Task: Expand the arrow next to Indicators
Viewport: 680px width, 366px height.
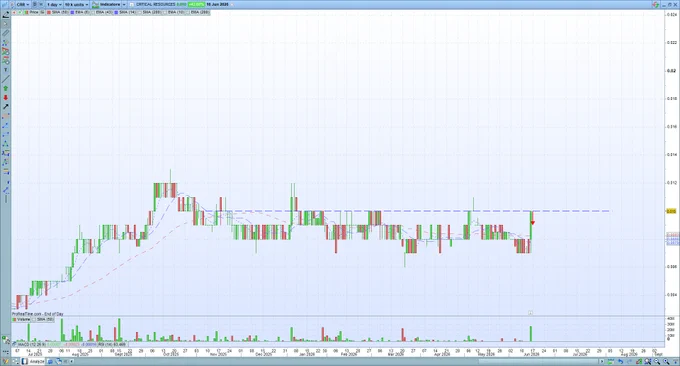Action: tap(124, 4)
